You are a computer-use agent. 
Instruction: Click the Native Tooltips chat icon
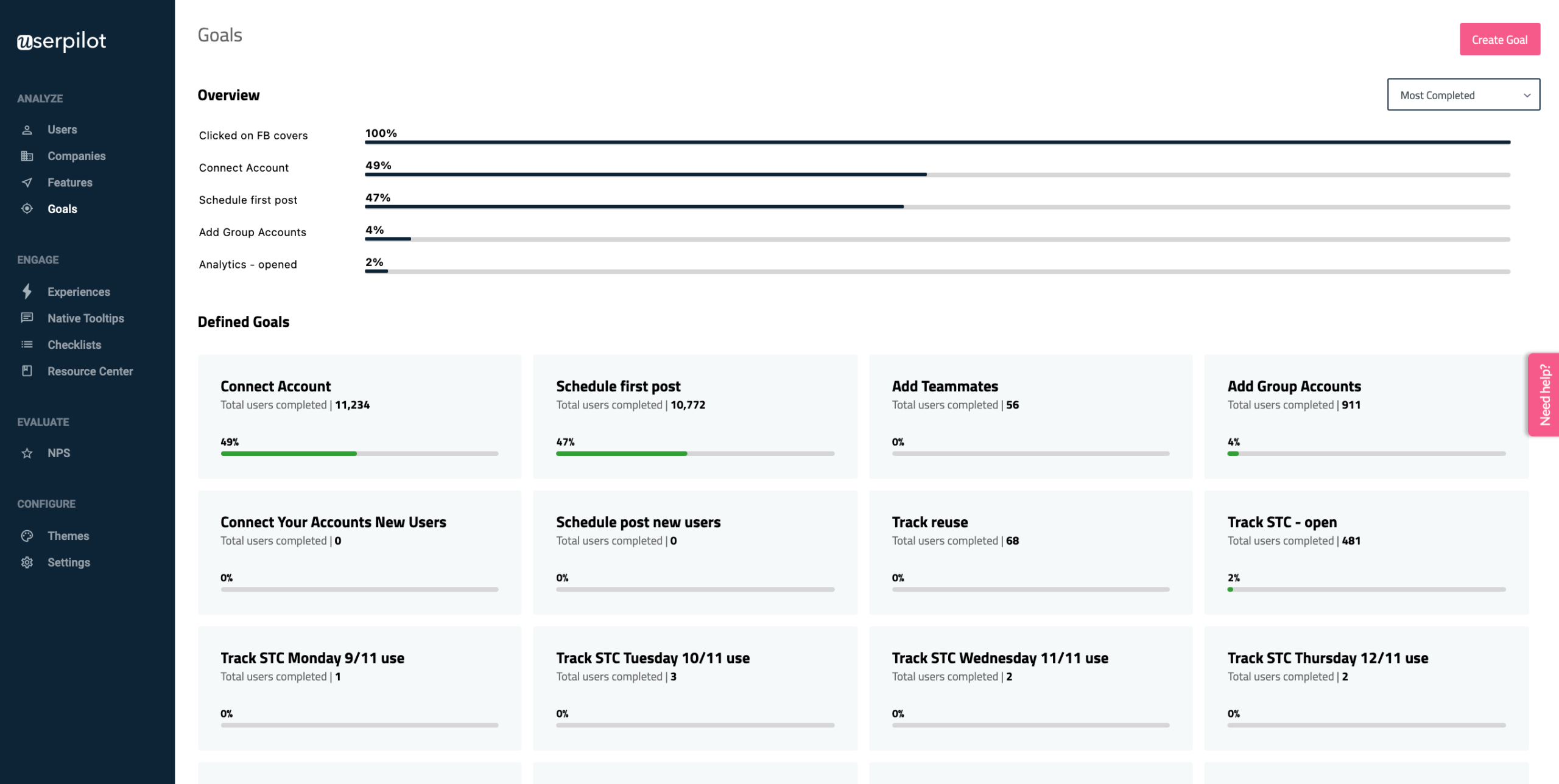[x=27, y=318]
